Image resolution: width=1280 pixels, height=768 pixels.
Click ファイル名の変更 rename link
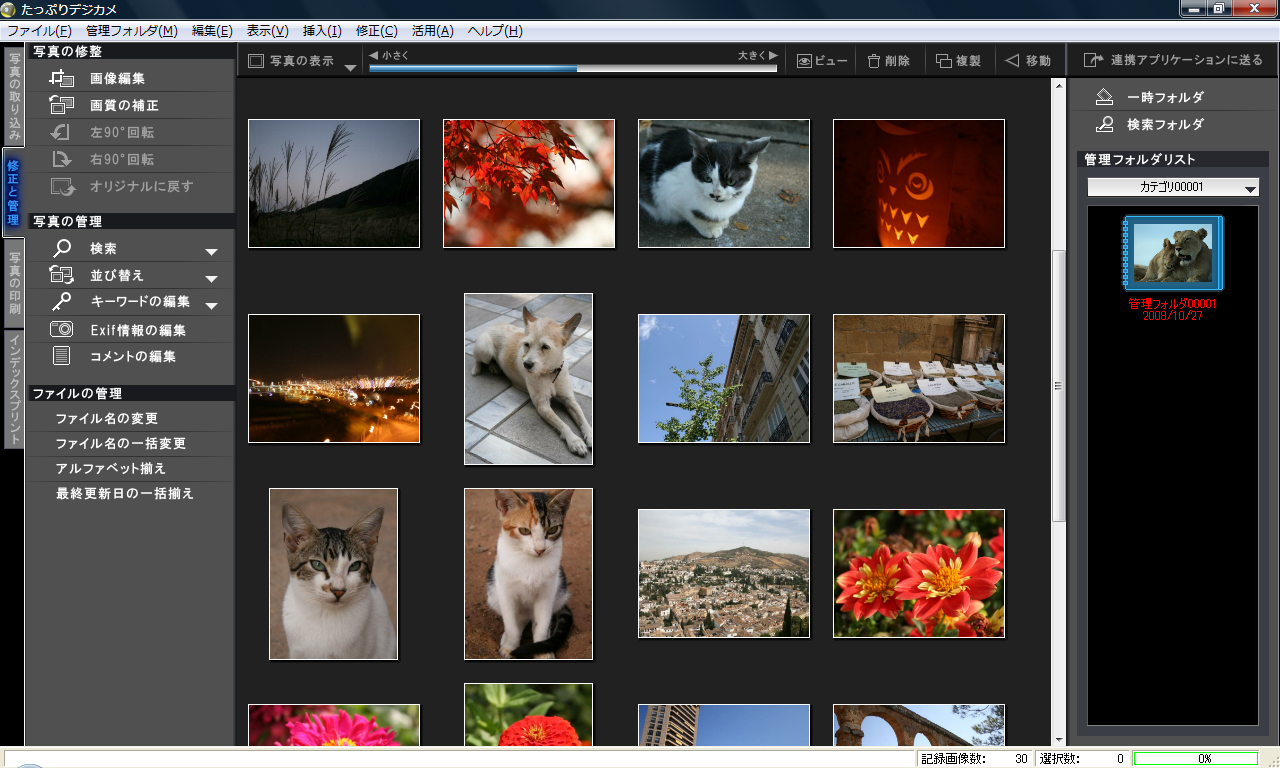[x=107, y=419]
